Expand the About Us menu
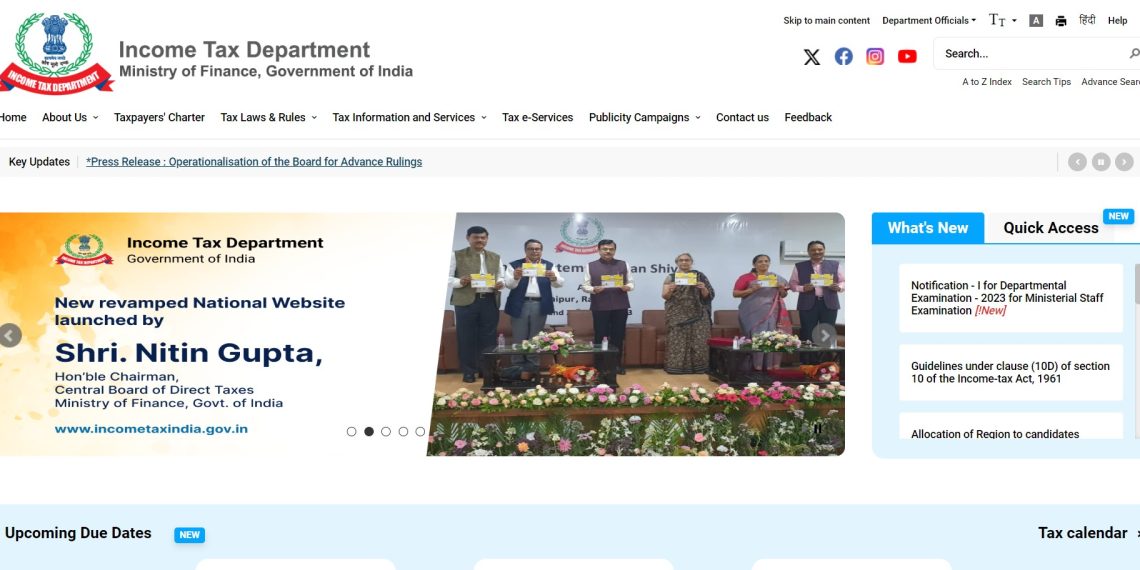Image resolution: width=1140 pixels, height=570 pixels. [70, 117]
